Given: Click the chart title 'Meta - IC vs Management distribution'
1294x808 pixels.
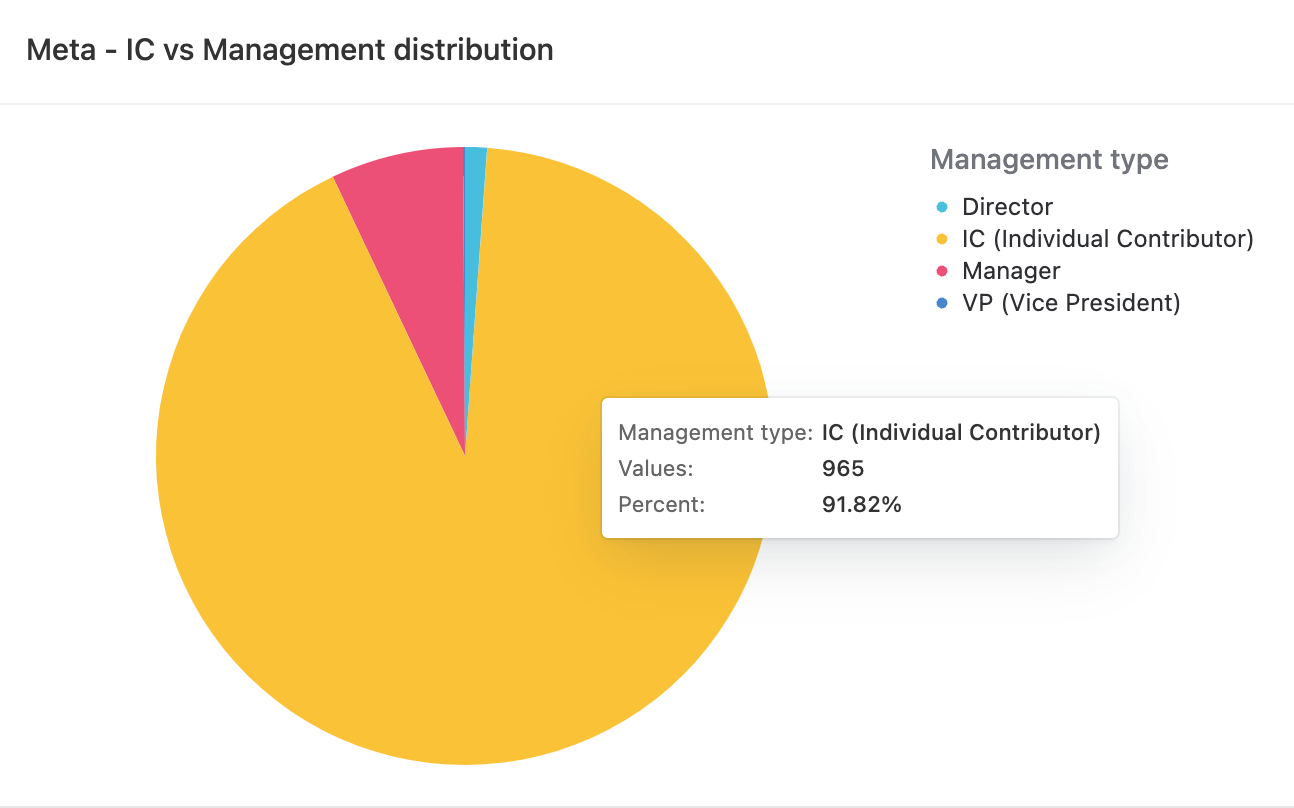Looking at the screenshot, I should [290, 49].
